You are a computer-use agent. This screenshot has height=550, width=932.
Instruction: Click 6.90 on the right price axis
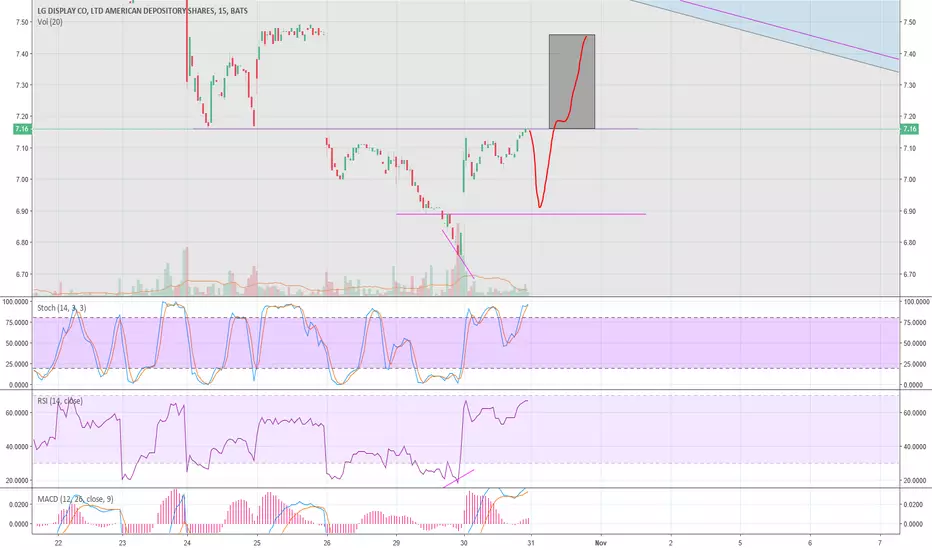tap(909, 211)
